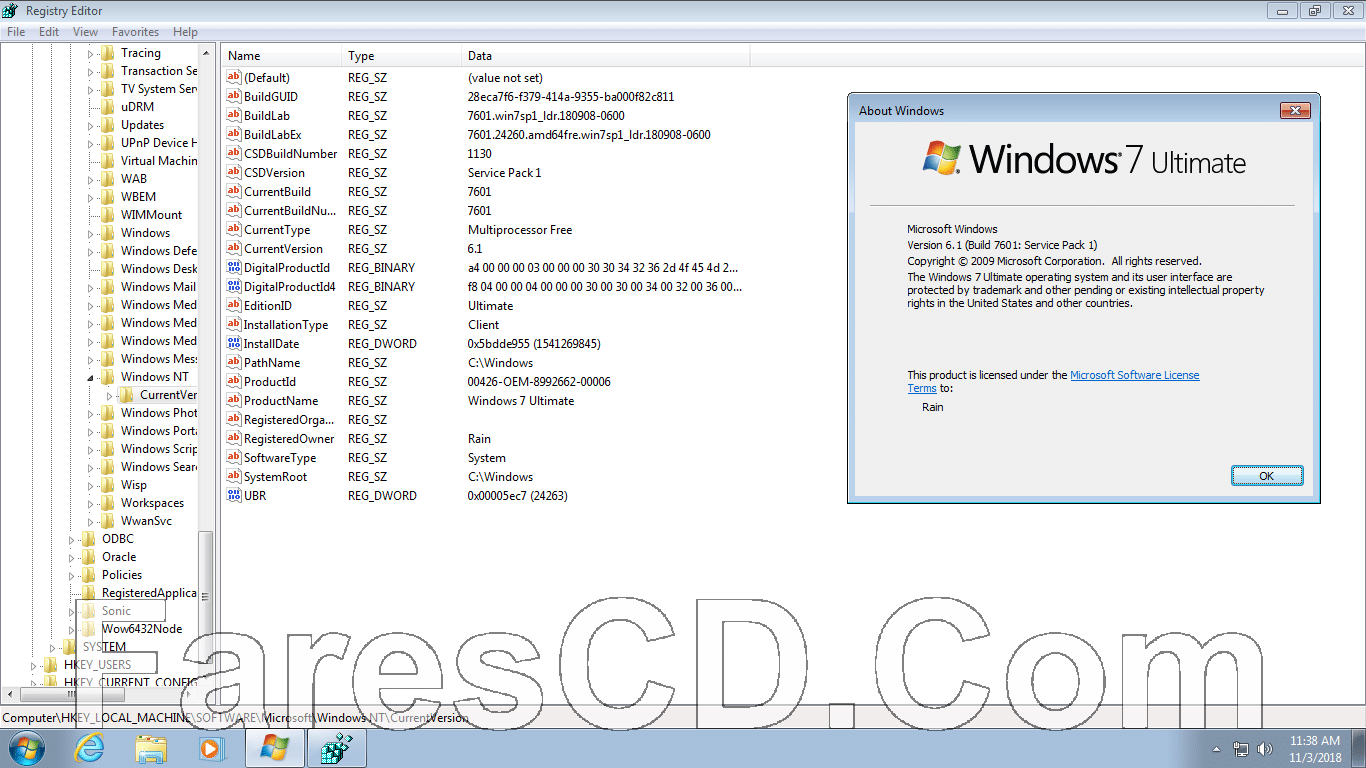Image resolution: width=1366 pixels, height=768 pixels.
Task: Select the SoftwareType value name
Action: (x=280, y=458)
